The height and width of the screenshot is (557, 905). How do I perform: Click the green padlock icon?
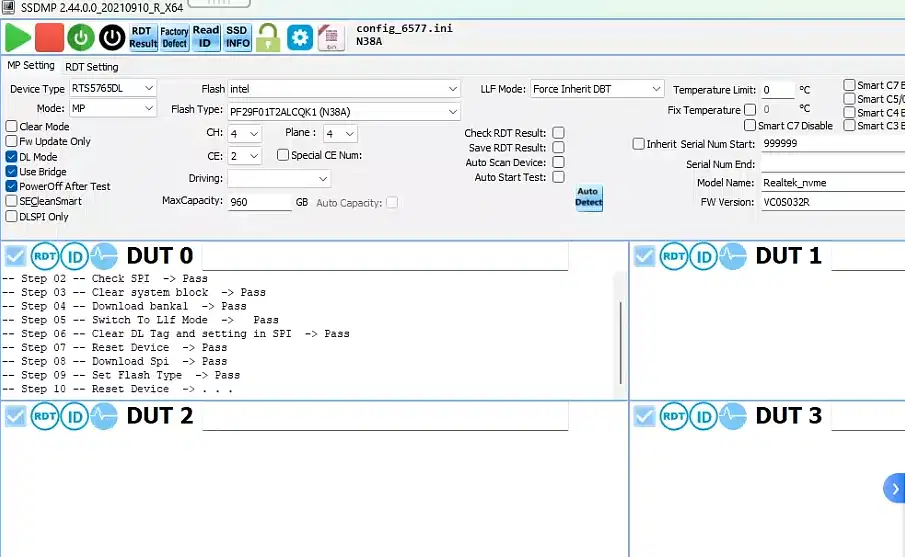click(x=268, y=38)
